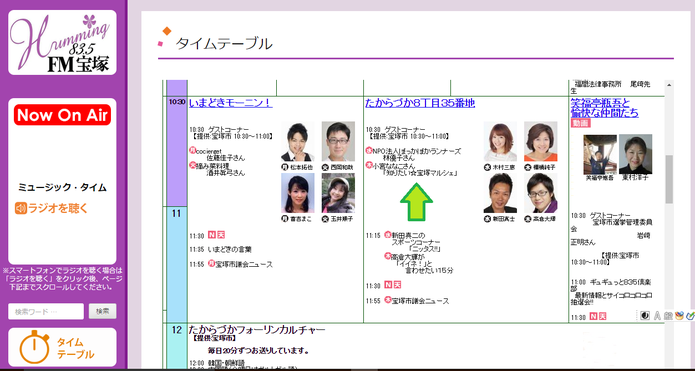This screenshot has height=371, width=695.
Task: Click the 天 weather icon under たからづか8丁目35番地
Action: click(x=397, y=285)
